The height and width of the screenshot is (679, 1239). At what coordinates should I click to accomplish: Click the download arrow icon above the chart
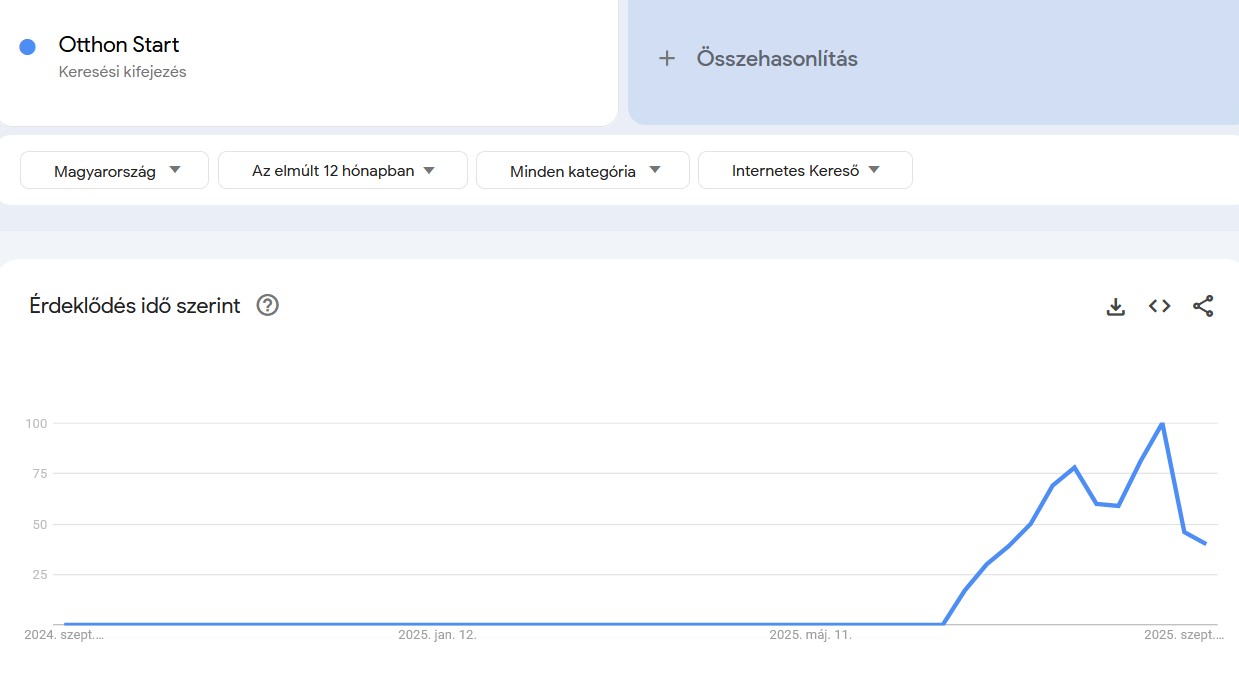pos(1115,306)
